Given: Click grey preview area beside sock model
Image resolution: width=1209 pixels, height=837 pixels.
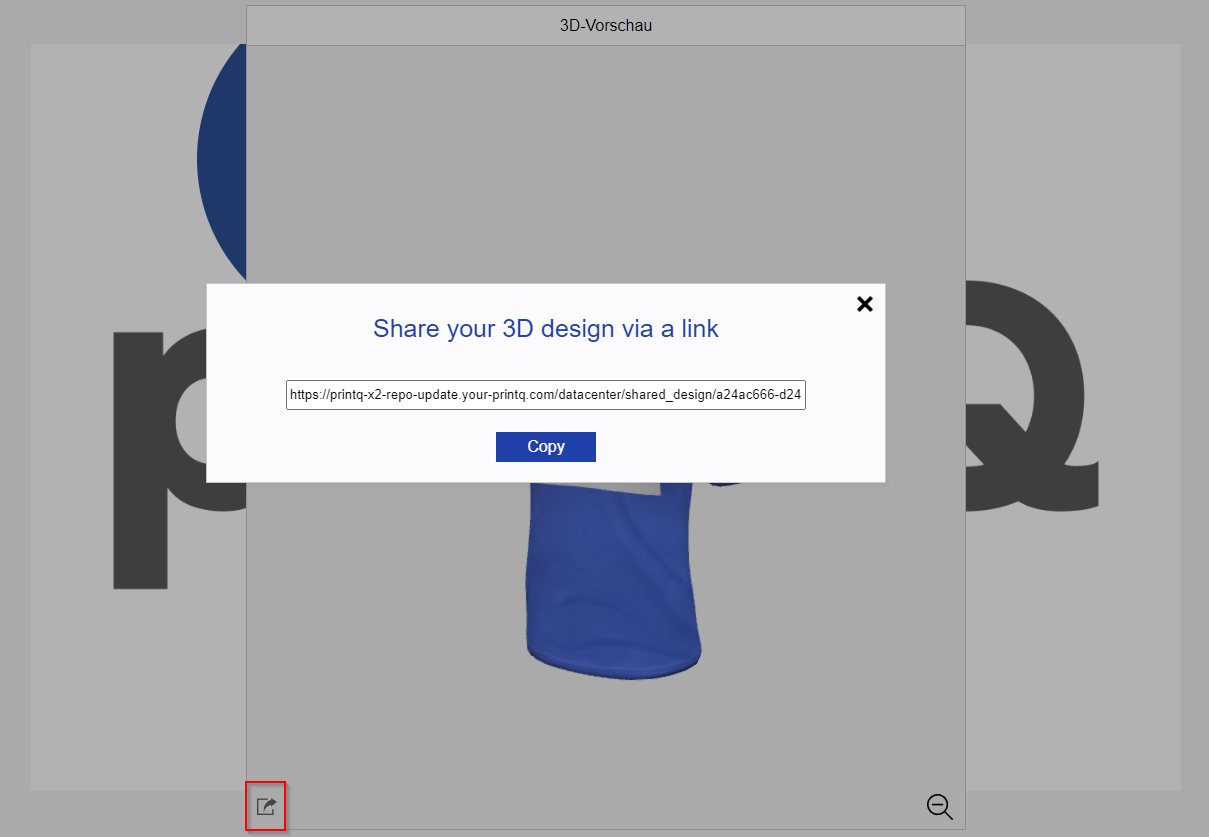Looking at the screenshot, I should (x=380, y=620).
